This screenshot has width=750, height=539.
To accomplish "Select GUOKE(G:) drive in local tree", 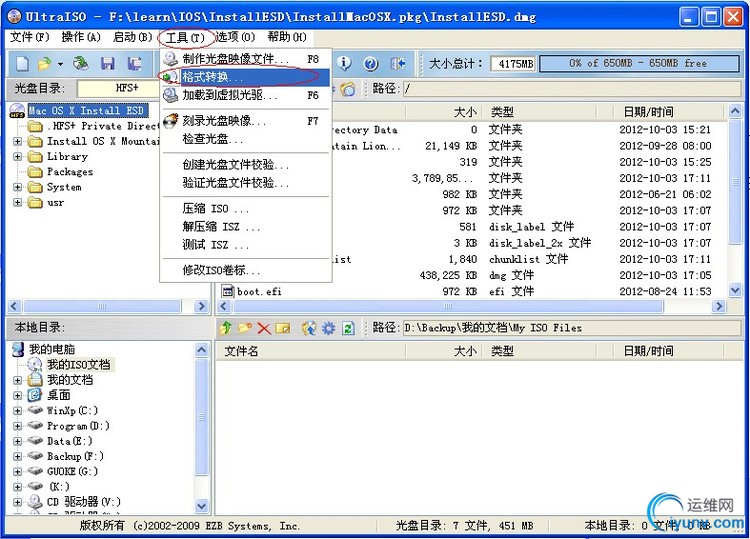I will pyautogui.click(x=72, y=472).
